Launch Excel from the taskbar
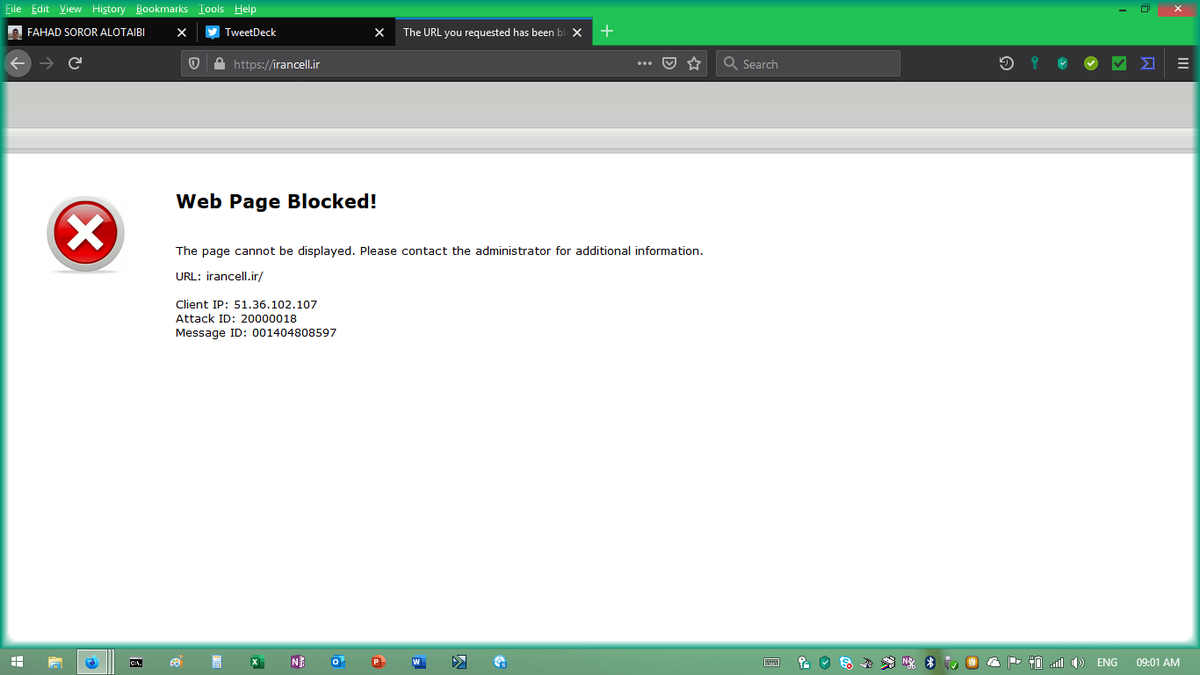The image size is (1200, 675). [257, 662]
